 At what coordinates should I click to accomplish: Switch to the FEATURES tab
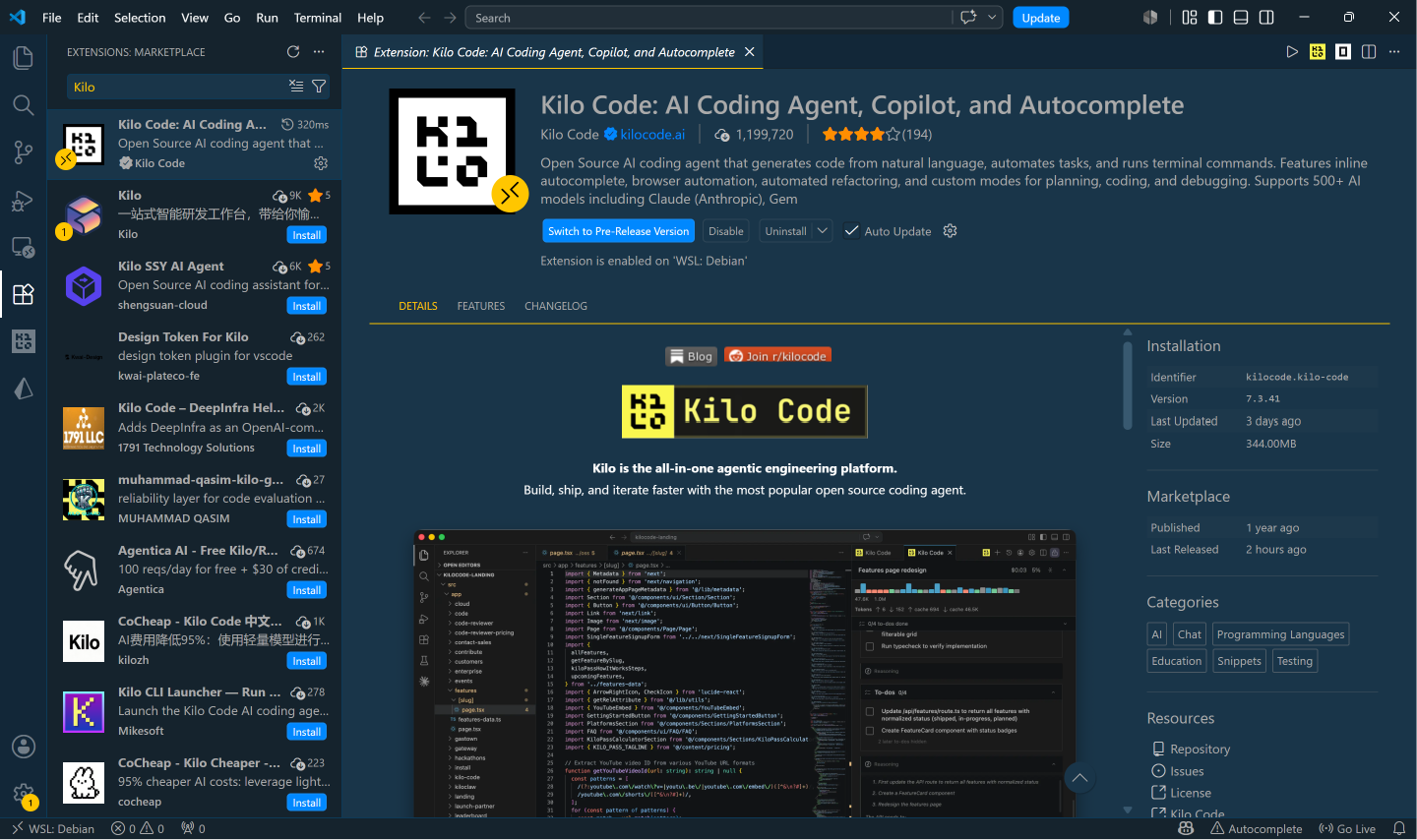(481, 306)
